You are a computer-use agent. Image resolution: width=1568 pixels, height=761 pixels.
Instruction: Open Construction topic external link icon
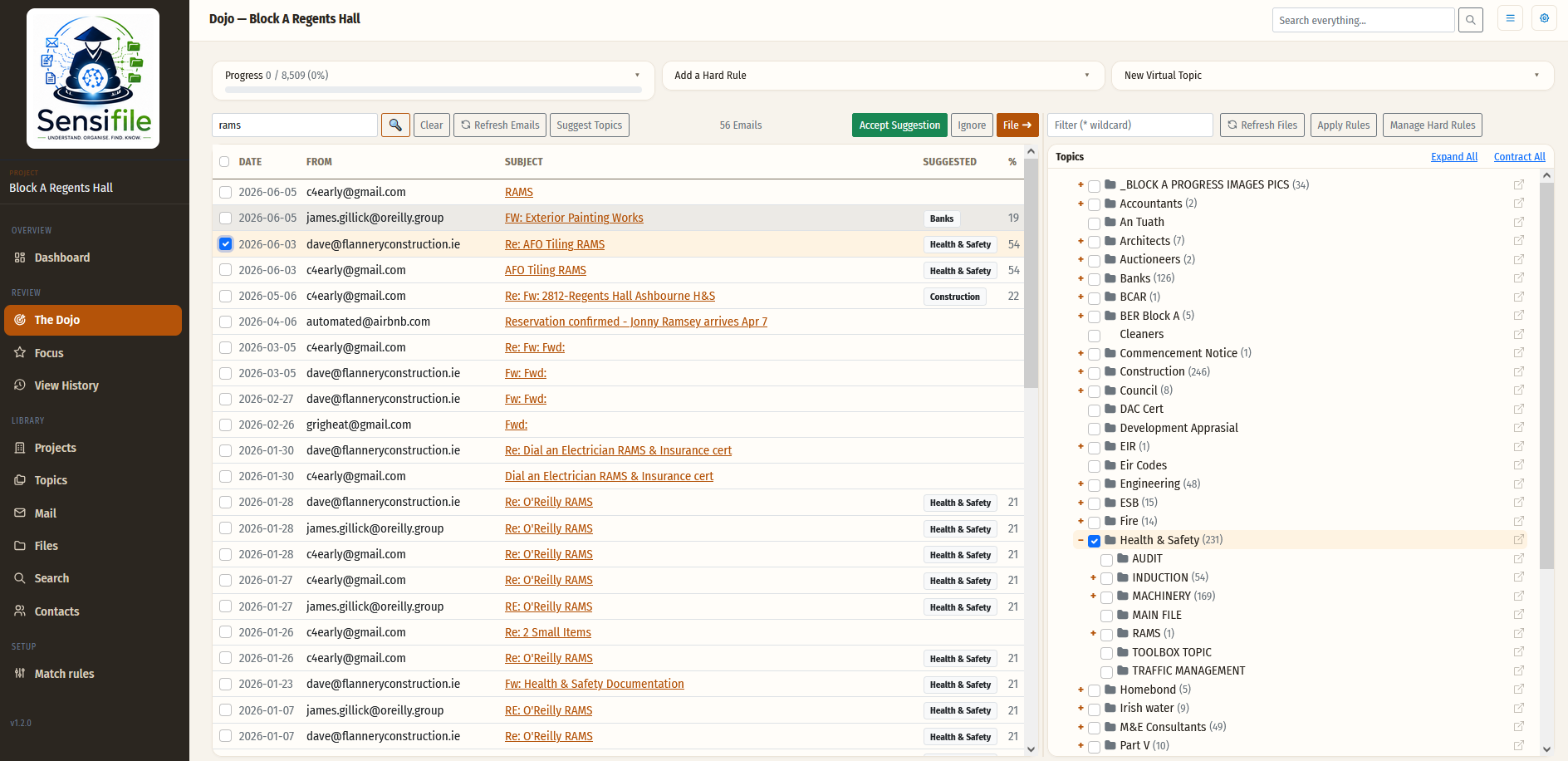(x=1518, y=371)
